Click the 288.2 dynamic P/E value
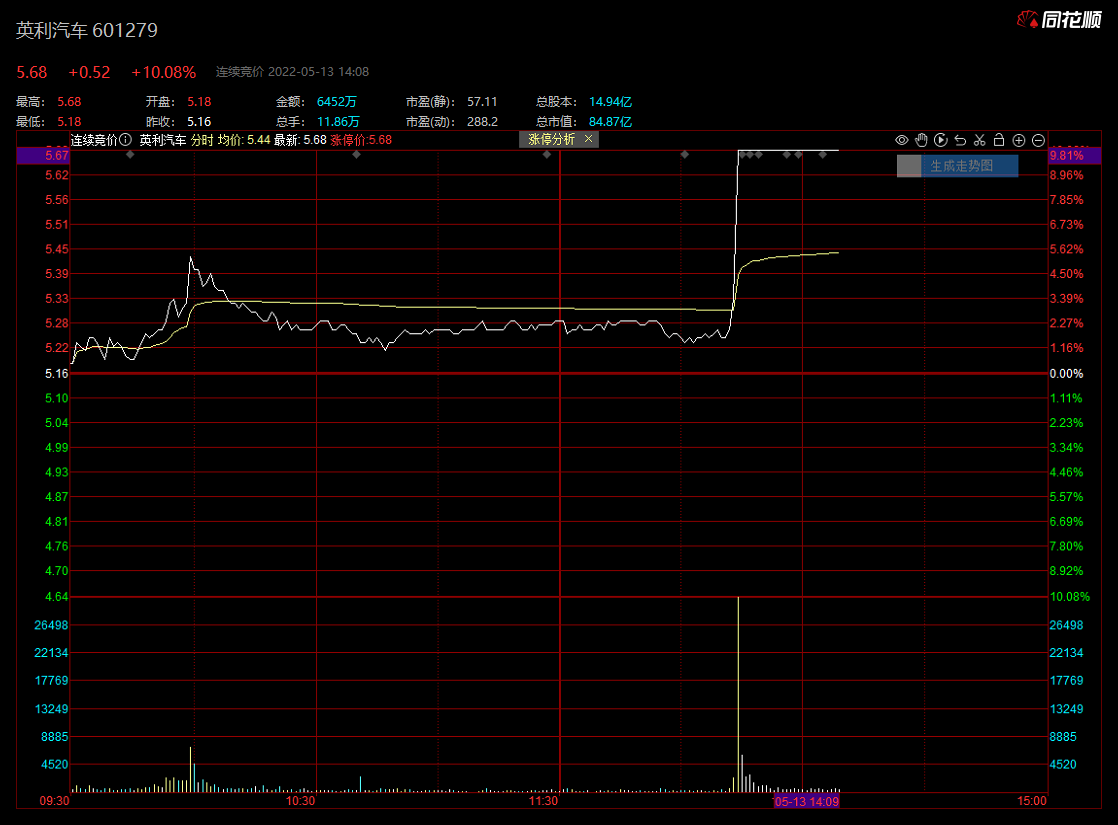Screen dimensions: 1118x825 [482, 122]
